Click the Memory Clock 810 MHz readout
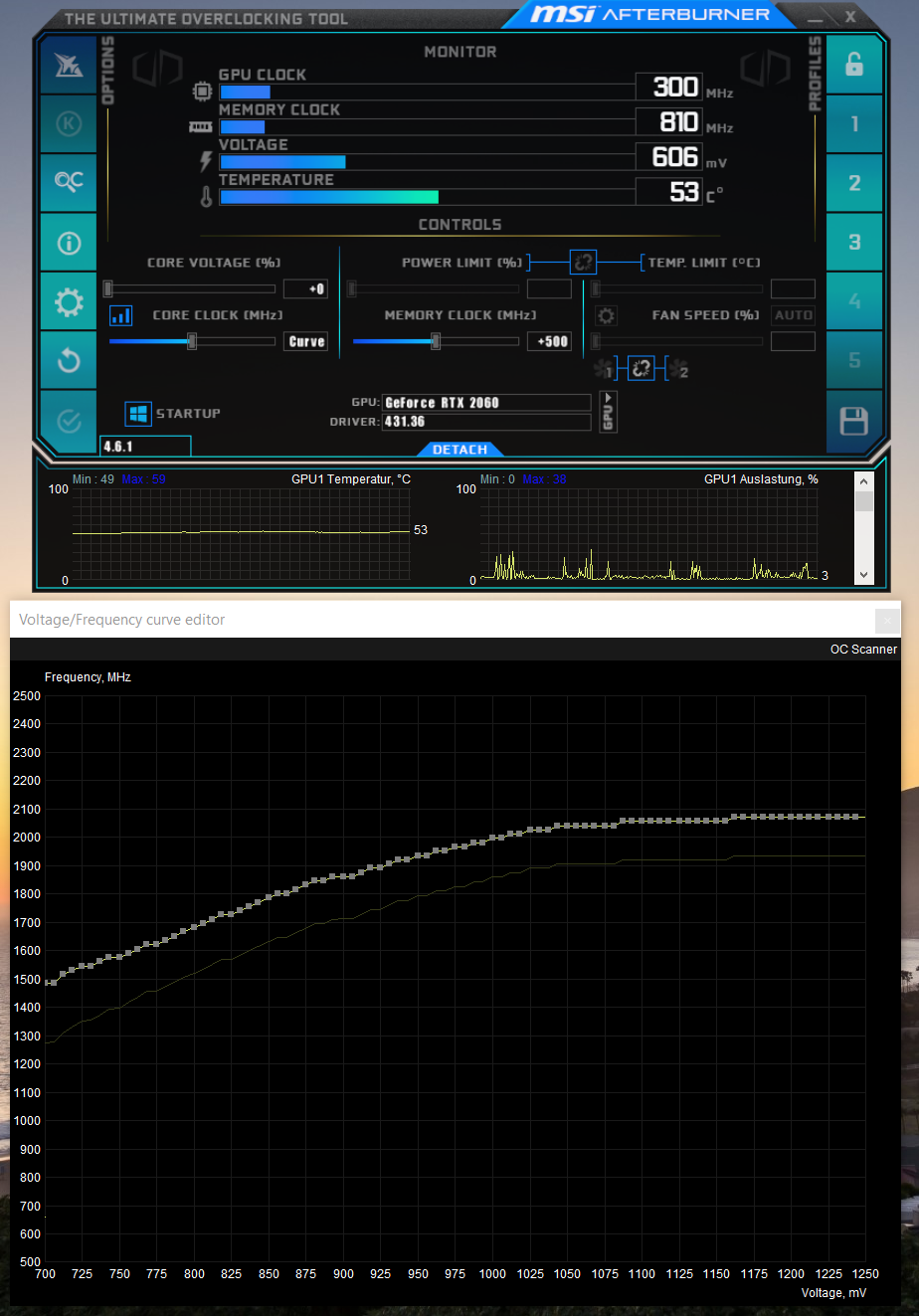Screen dimensions: 919x1316 coord(668,121)
